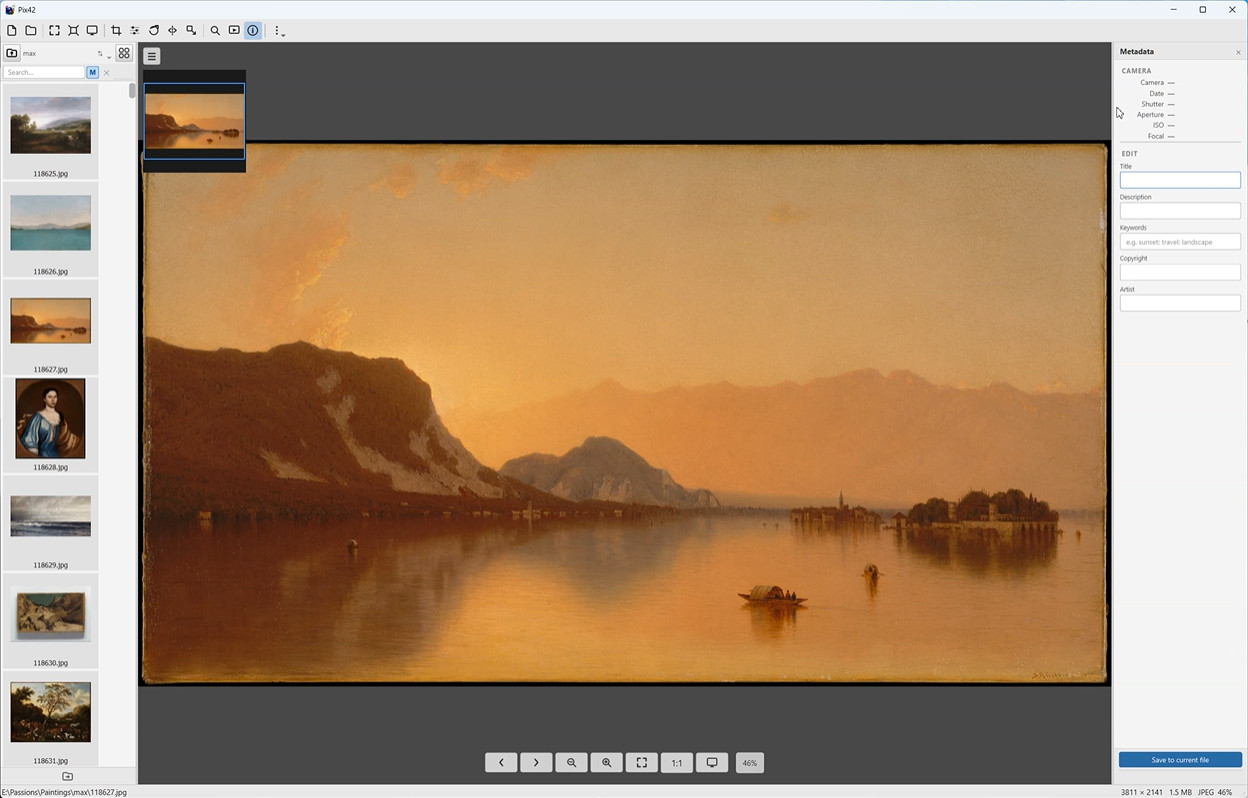Select thumbnail 118629.jpg
Screen dimensions: 1248x798
50,516
